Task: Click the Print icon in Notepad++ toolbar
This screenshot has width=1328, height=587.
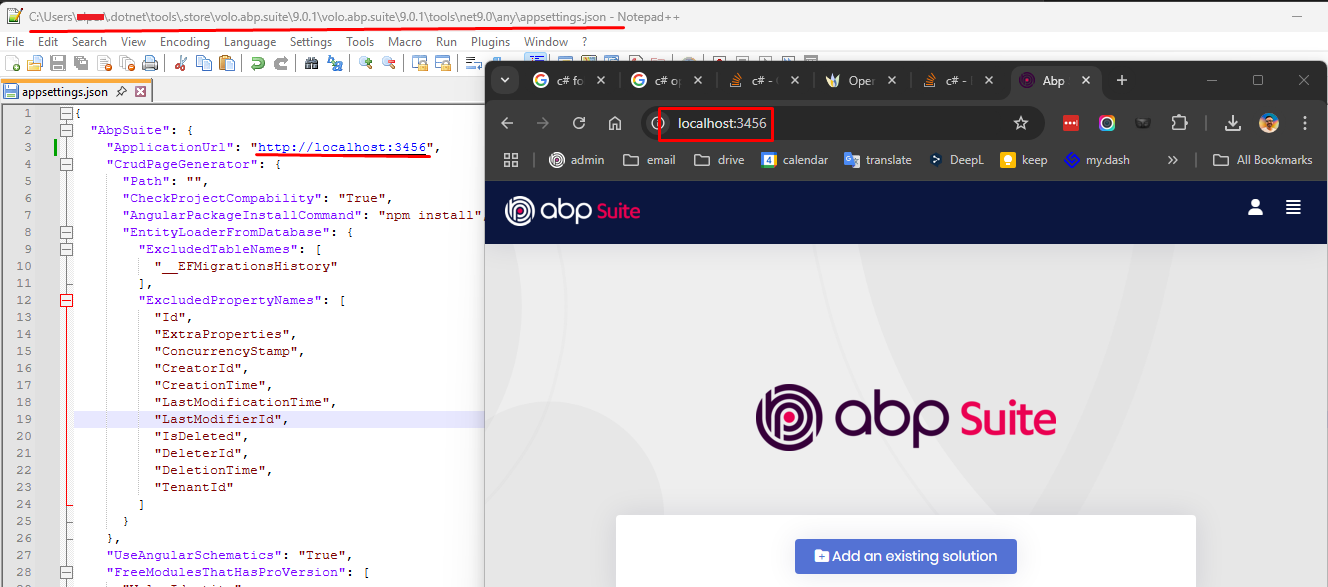Action: click(149, 63)
